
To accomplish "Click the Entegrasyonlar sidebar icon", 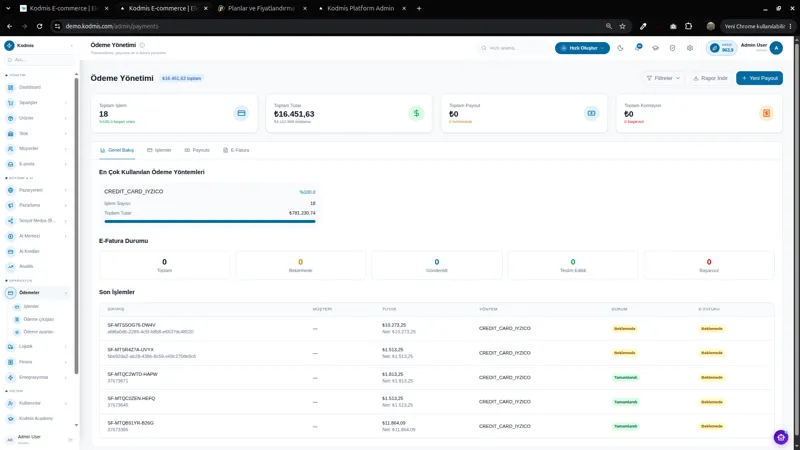I will [x=11, y=377].
